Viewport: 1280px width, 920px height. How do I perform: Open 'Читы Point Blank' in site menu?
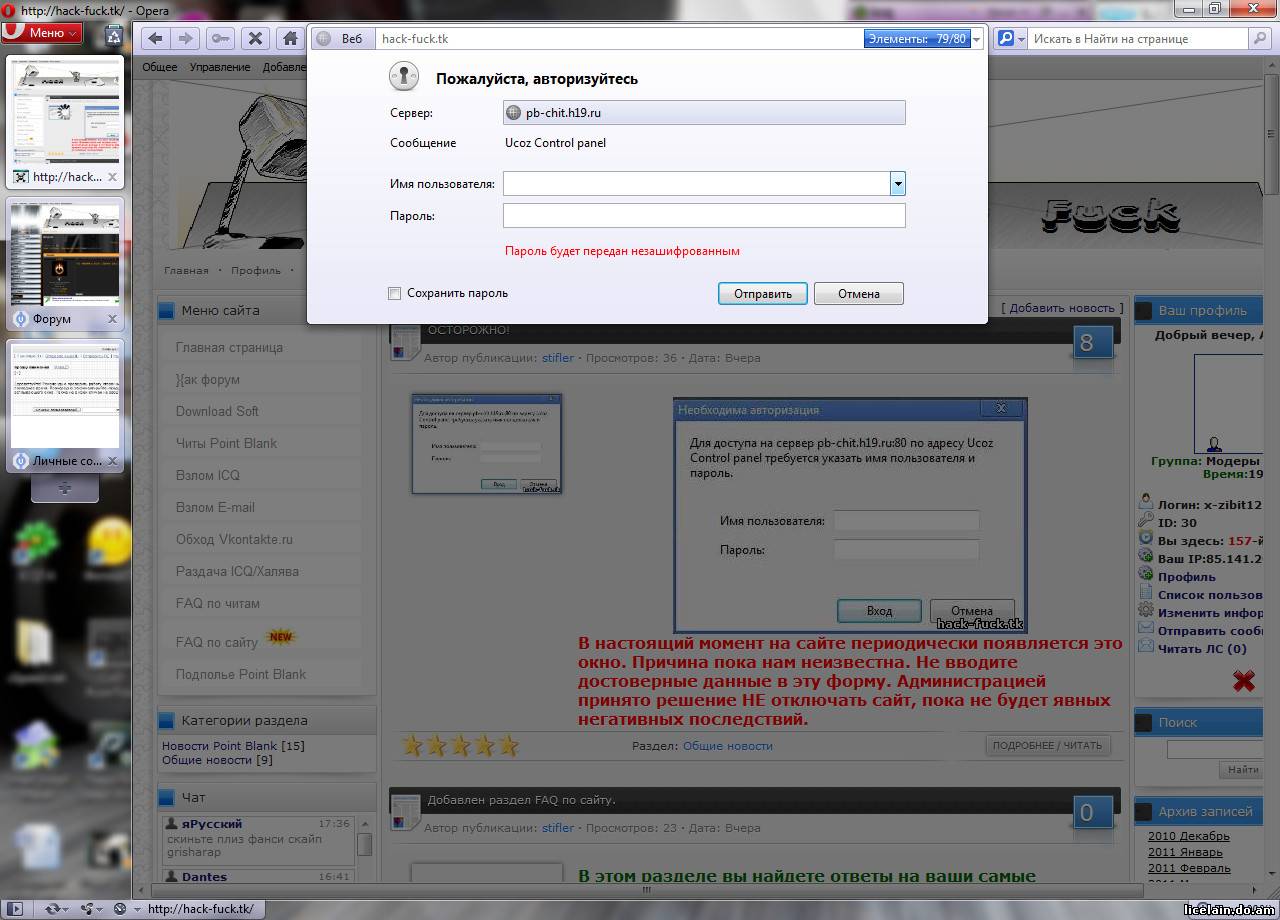tap(226, 443)
